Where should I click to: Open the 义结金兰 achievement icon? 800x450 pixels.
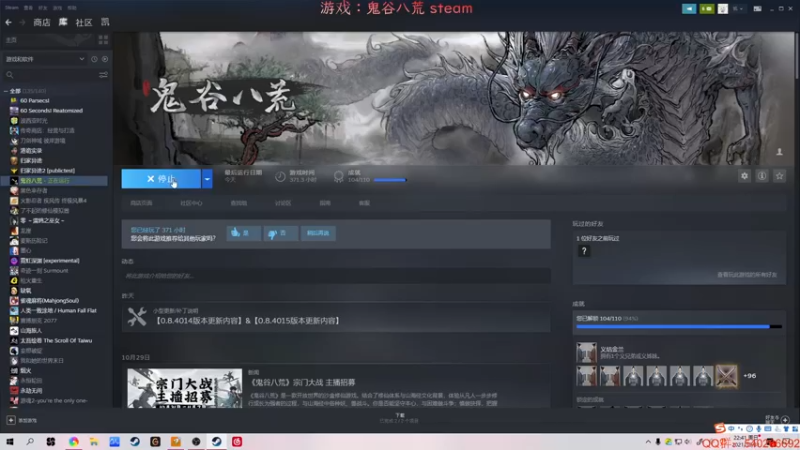(586, 353)
